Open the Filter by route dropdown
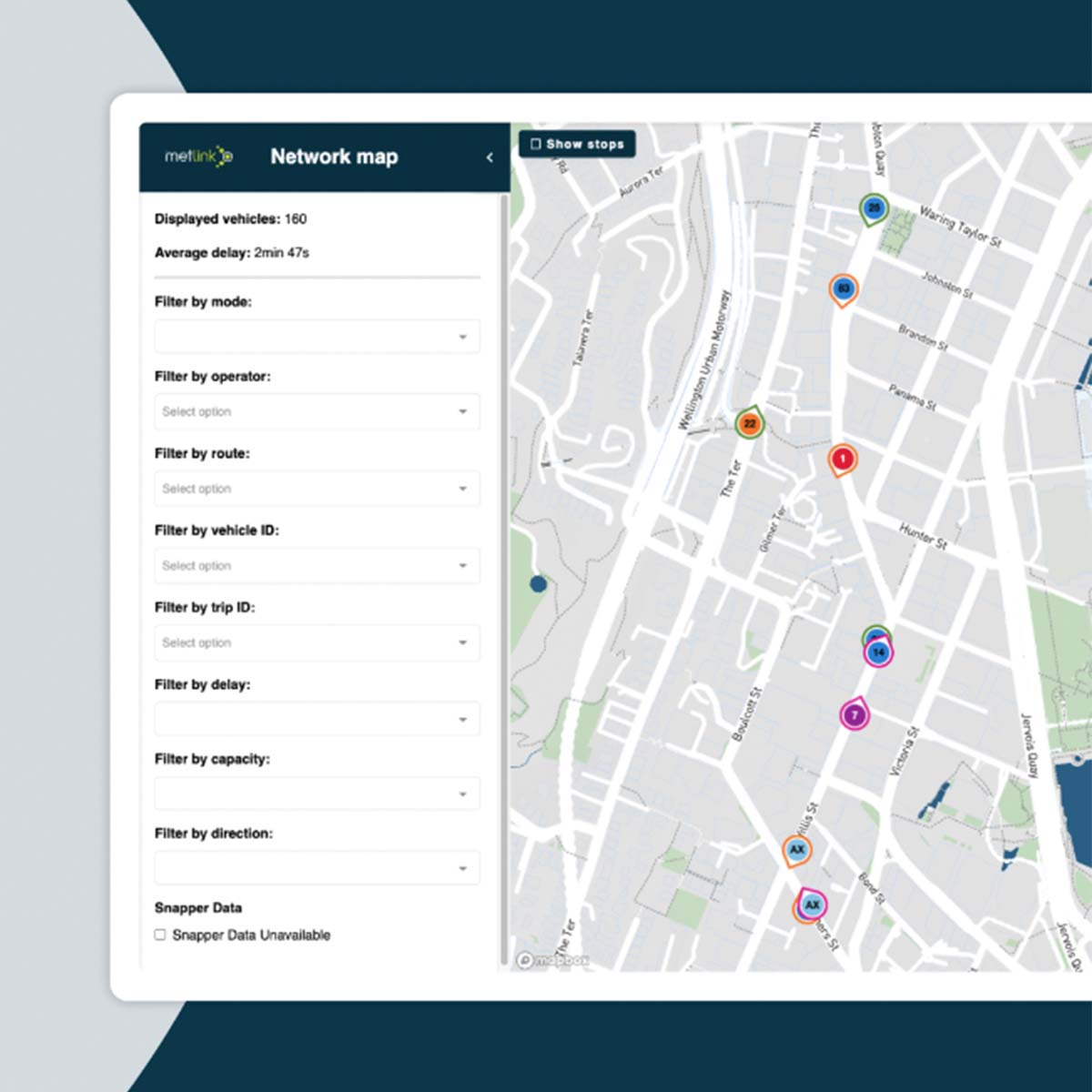 point(317,489)
